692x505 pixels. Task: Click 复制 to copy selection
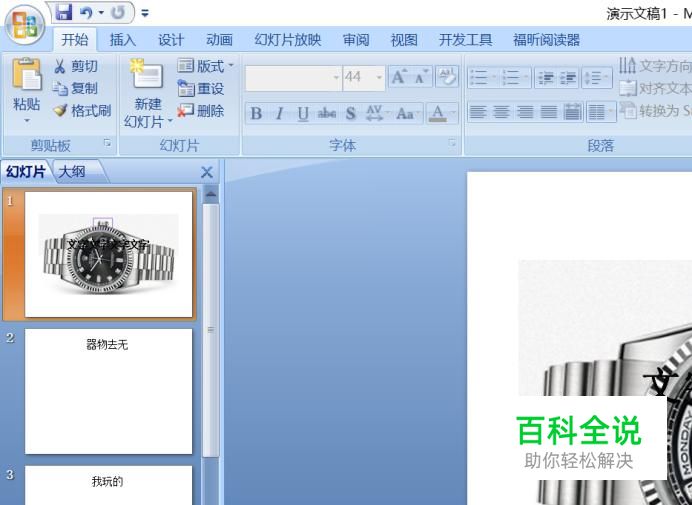click(x=76, y=88)
